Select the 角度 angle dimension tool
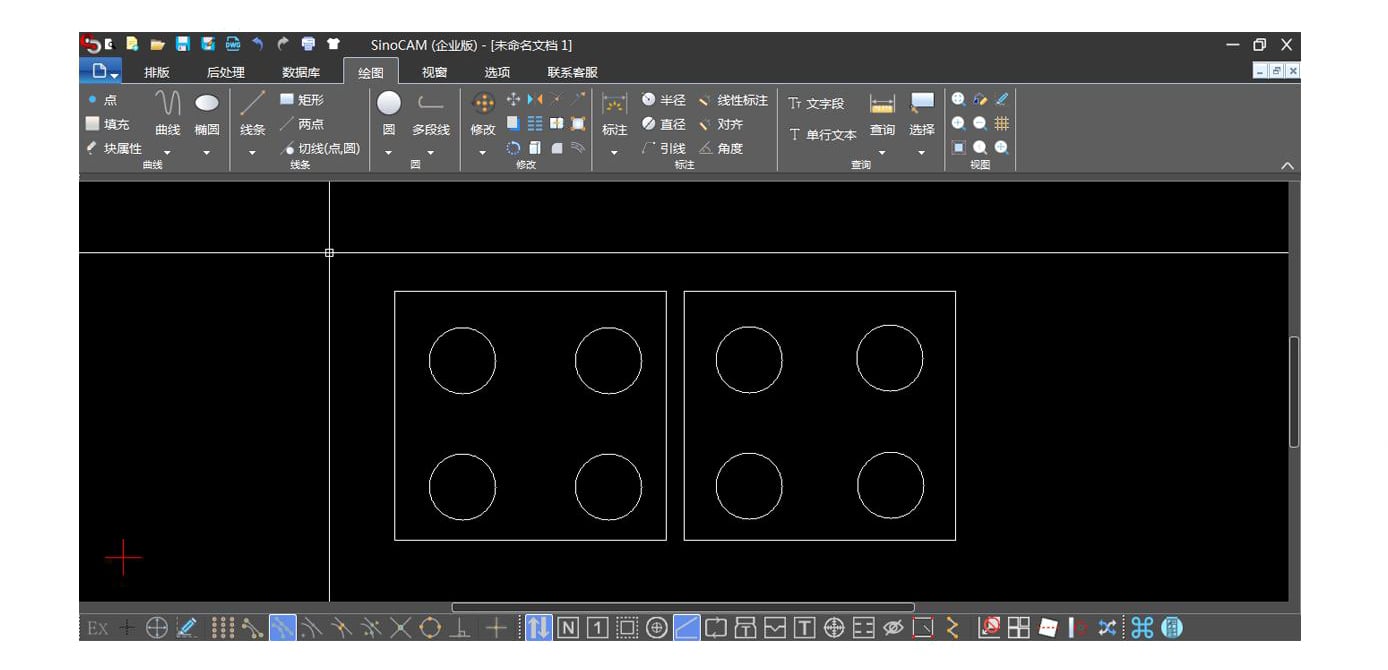 (x=721, y=148)
